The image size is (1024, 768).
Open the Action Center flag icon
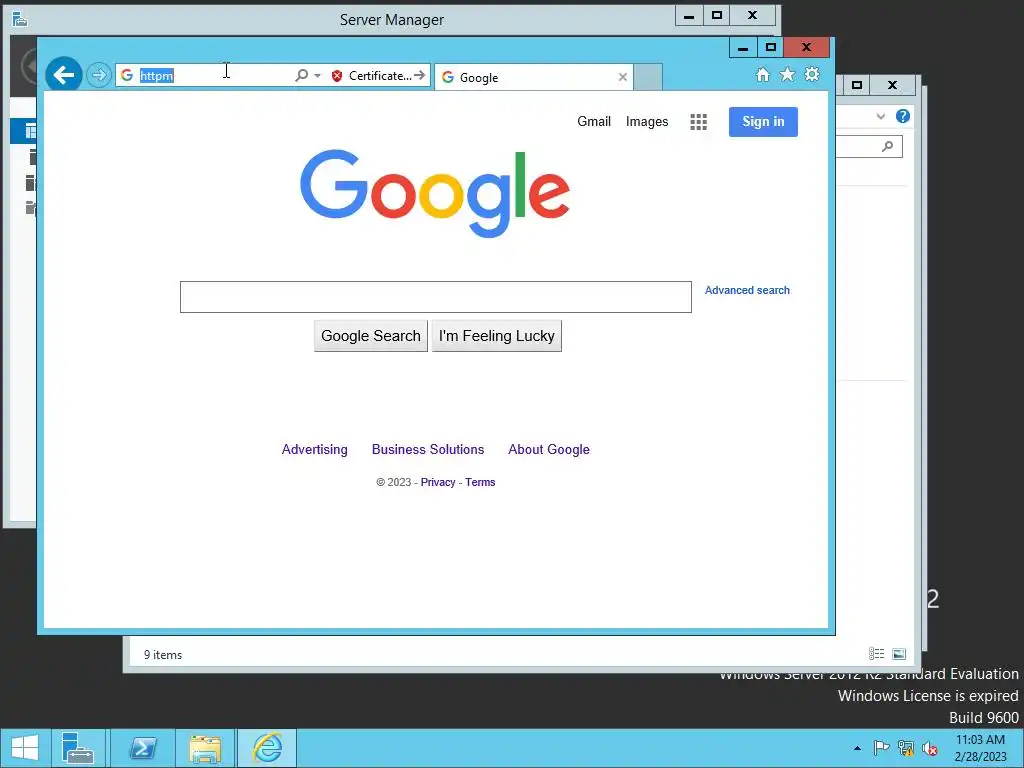(881, 748)
